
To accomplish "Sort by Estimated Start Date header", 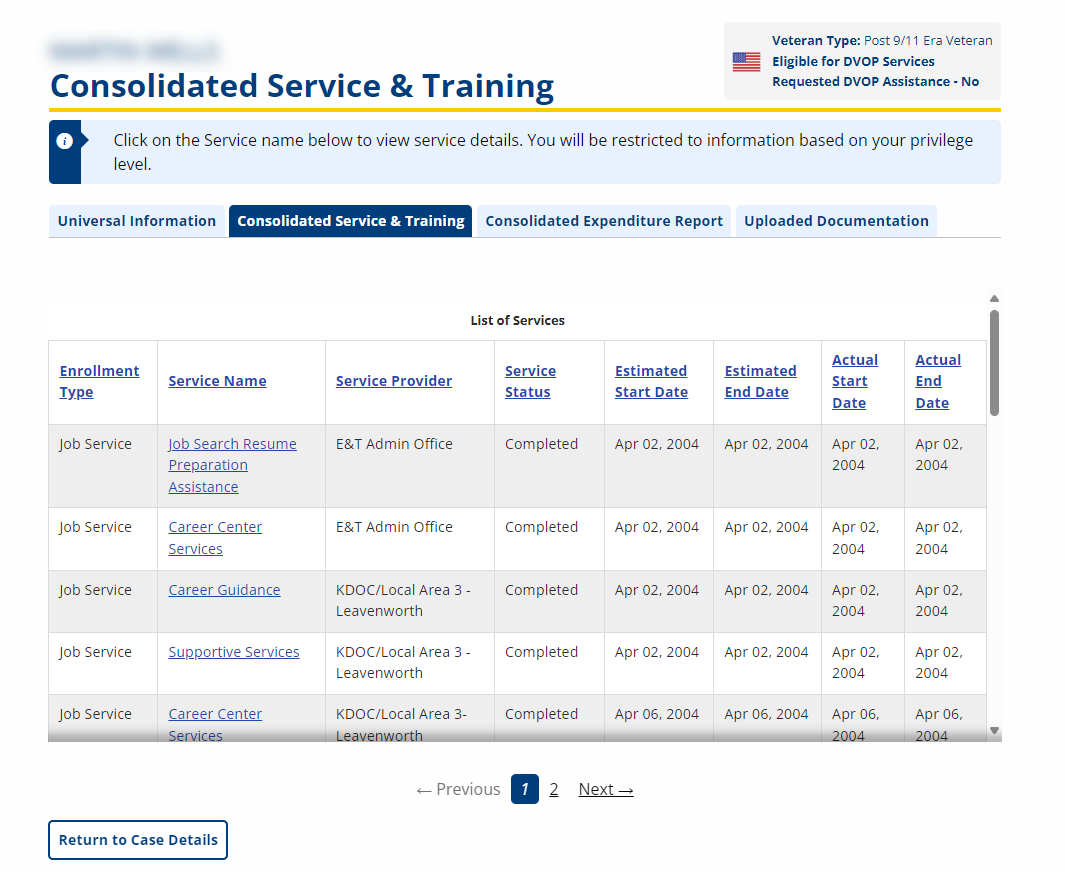I will coord(651,382).
